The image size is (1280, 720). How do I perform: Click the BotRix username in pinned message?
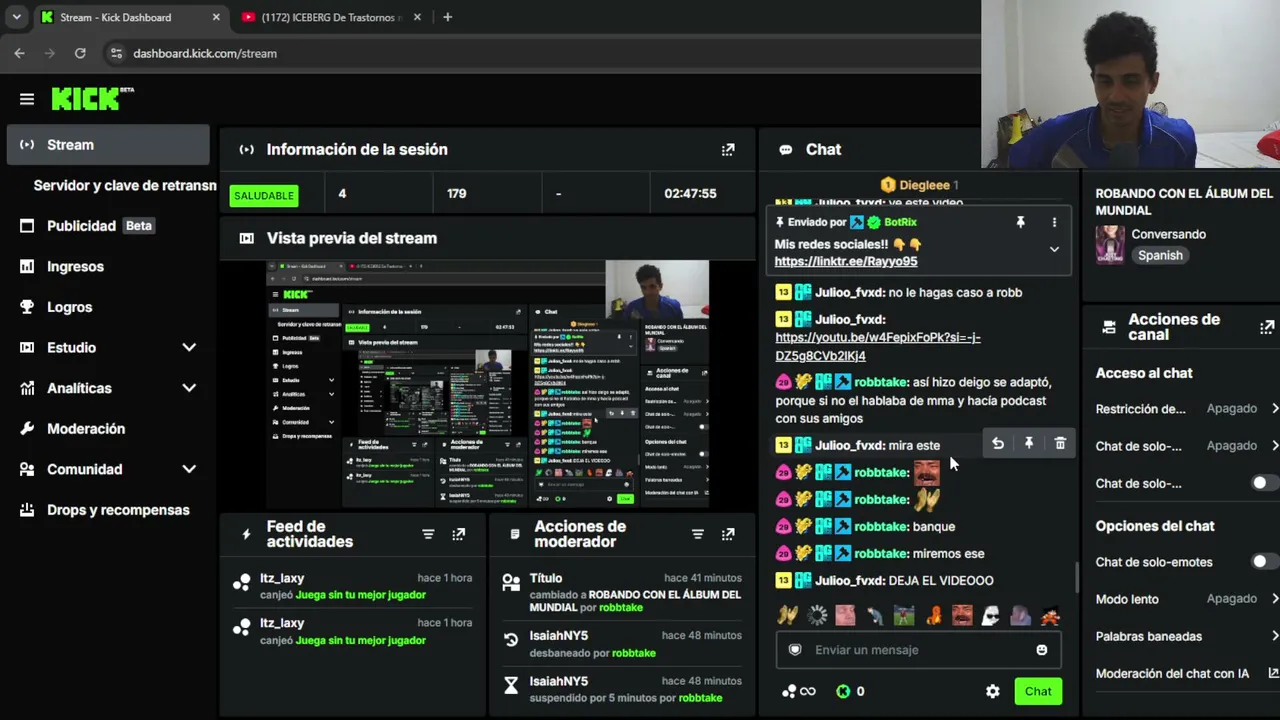[901, 222]
